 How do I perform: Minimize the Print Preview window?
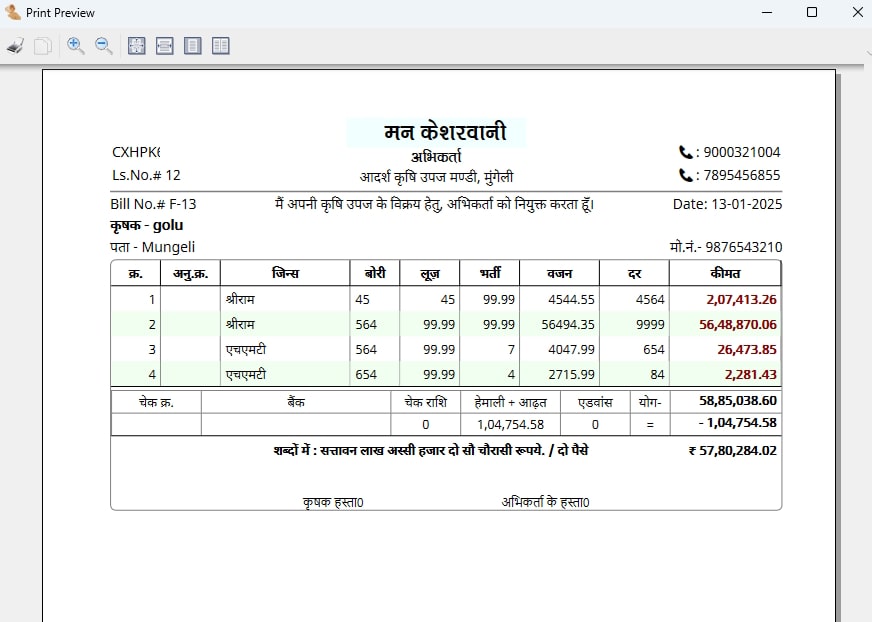click(767, 12)
